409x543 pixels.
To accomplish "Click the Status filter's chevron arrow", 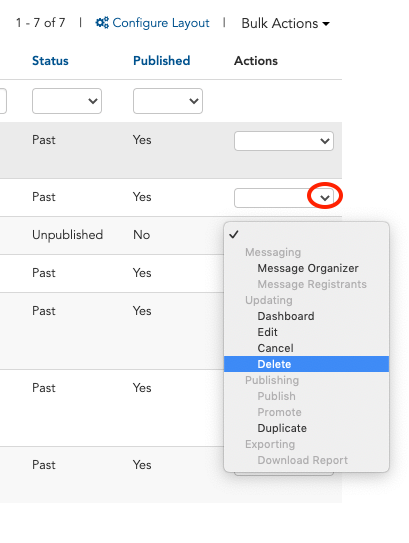I will click(93, 101).
